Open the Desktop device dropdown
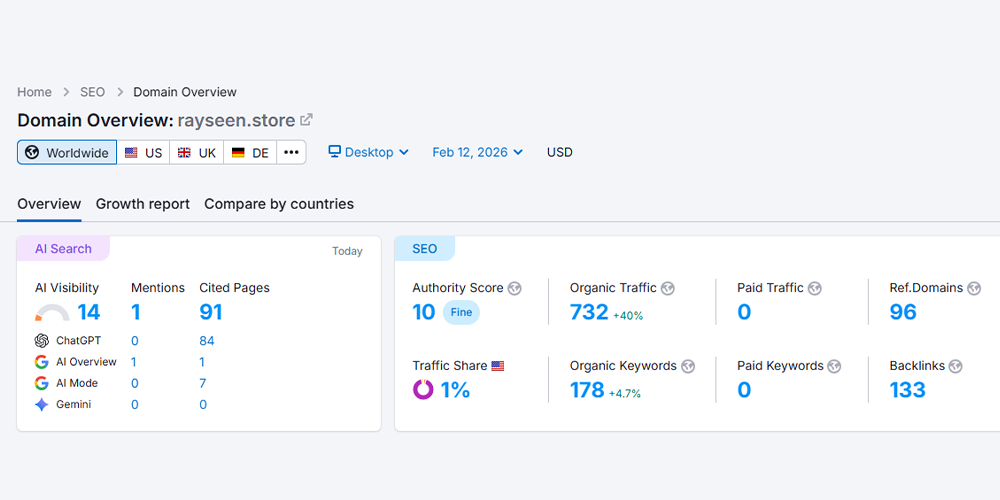 coord(369,153)
